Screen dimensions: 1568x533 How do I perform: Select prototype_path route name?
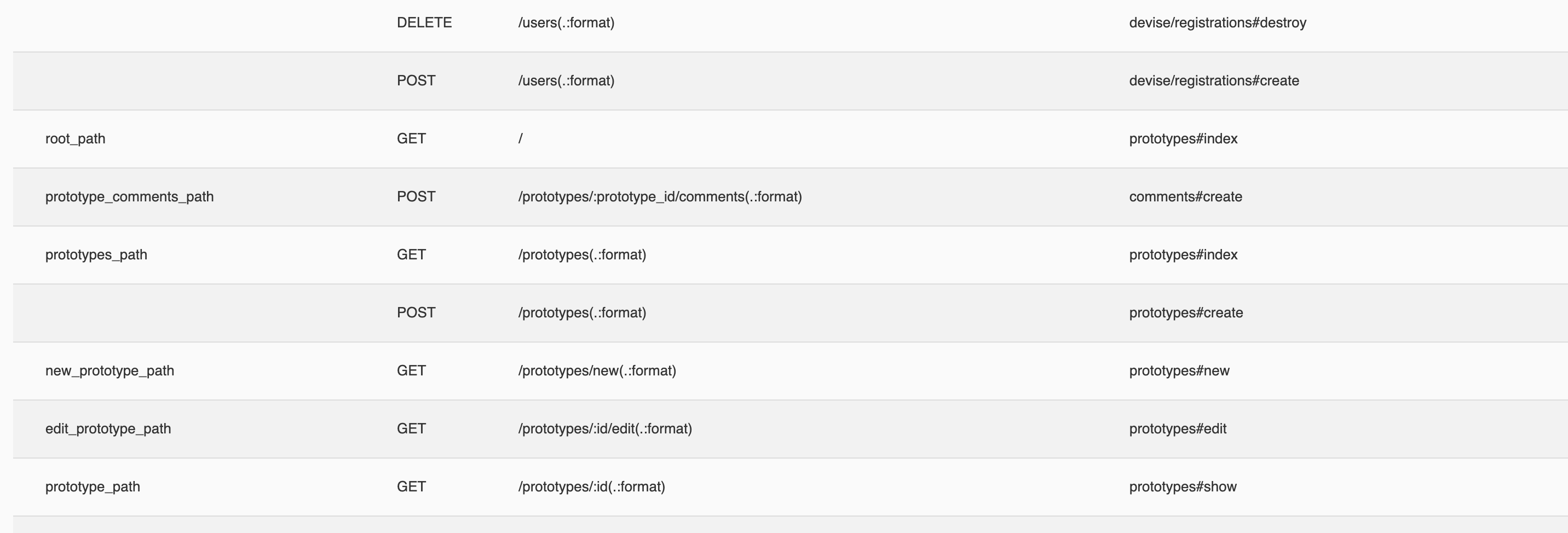tap(93, 486)
